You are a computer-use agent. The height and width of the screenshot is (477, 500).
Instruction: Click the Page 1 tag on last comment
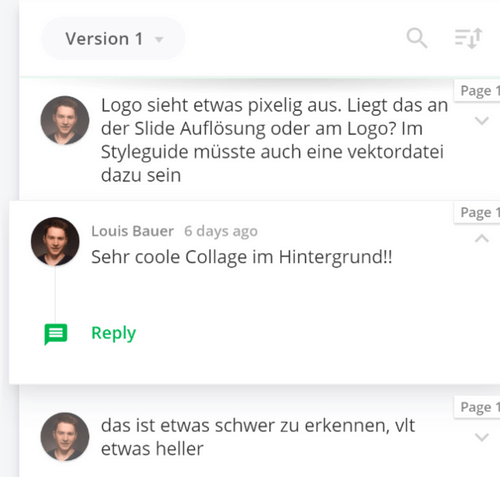click(x=477, y=407)
